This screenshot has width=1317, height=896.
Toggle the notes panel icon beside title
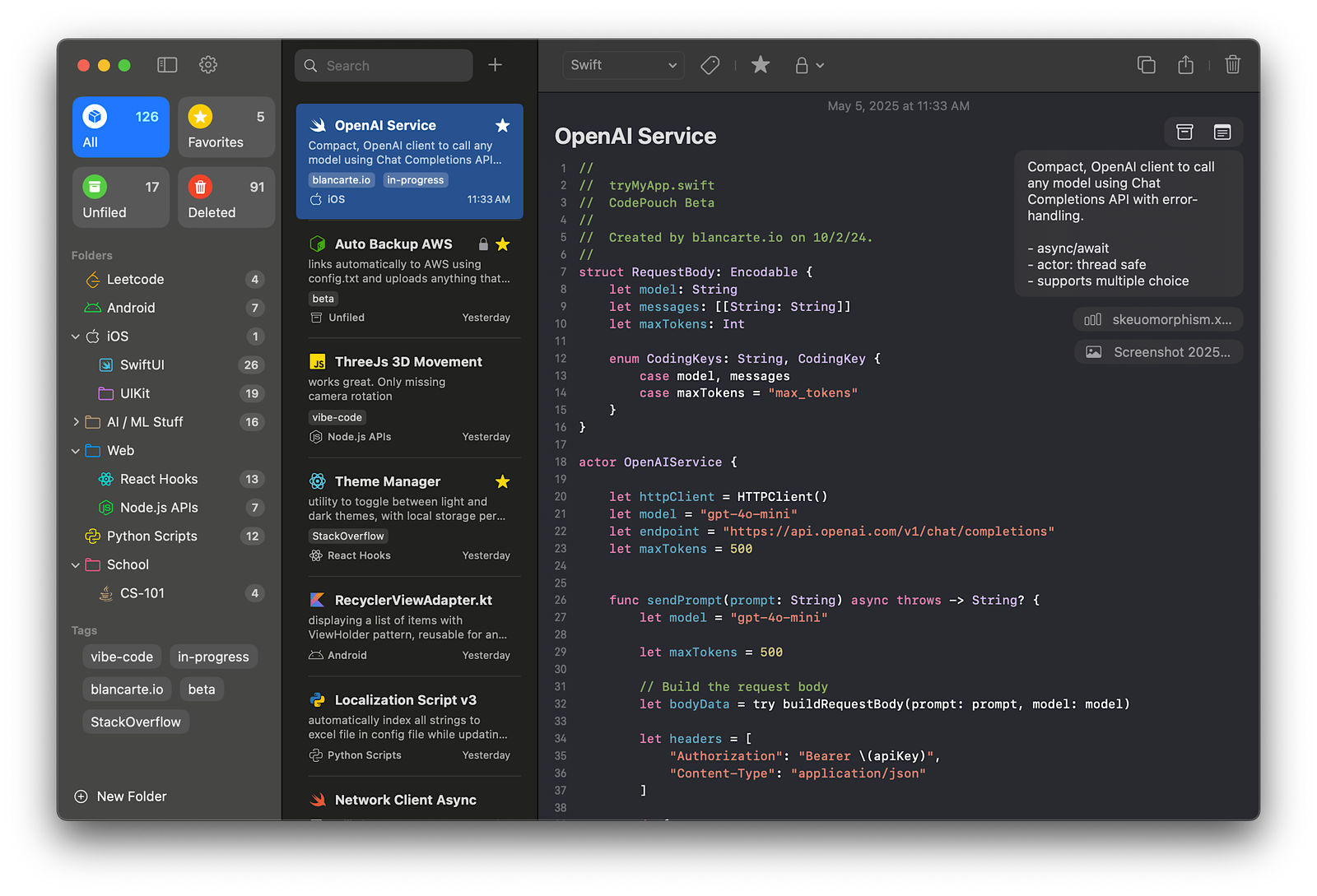[1222, 132]
